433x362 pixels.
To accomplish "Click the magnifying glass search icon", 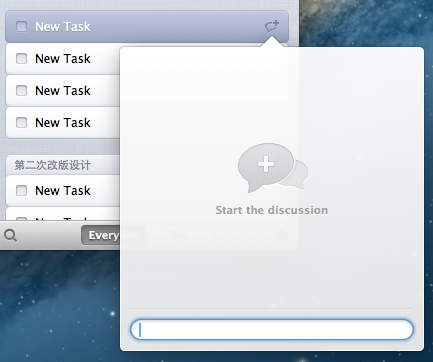I will pos(11,236).
